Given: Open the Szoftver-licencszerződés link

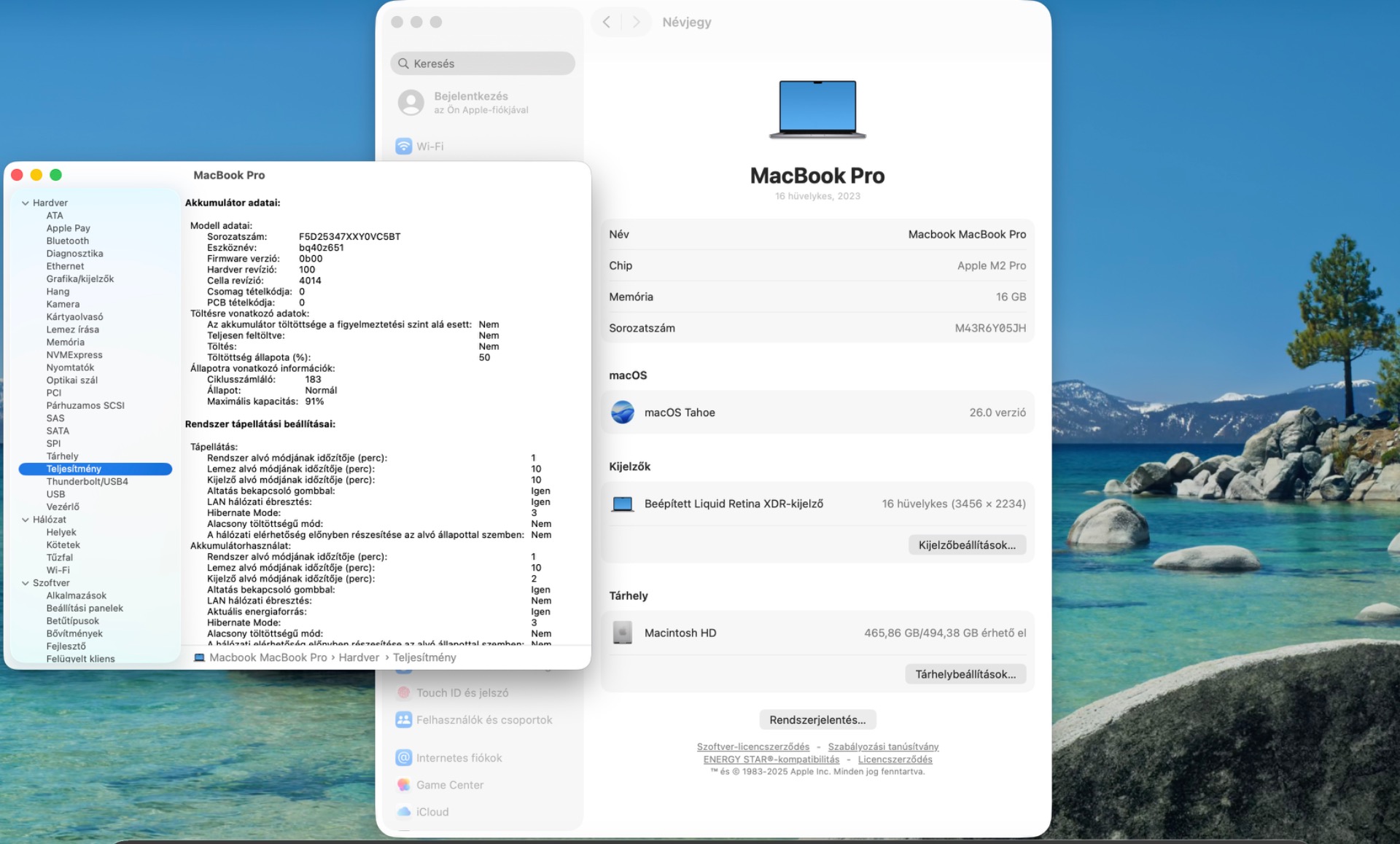Looking at the screenshot, I should point(753,747).
